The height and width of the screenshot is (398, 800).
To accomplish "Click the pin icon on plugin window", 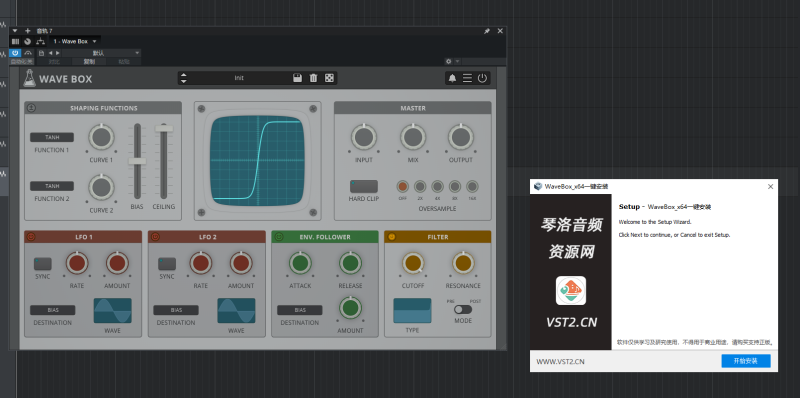I will [487, 31].
